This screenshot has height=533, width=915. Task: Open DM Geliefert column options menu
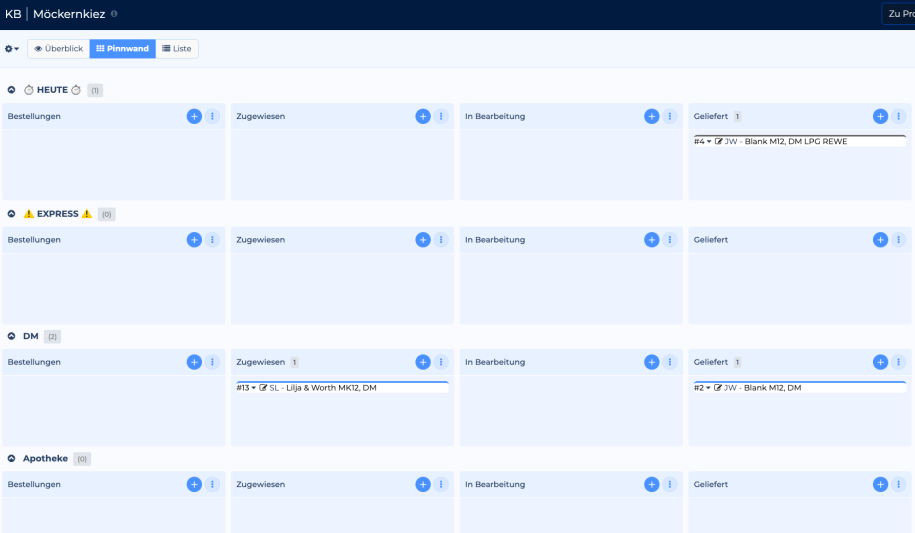coord(899,362)
